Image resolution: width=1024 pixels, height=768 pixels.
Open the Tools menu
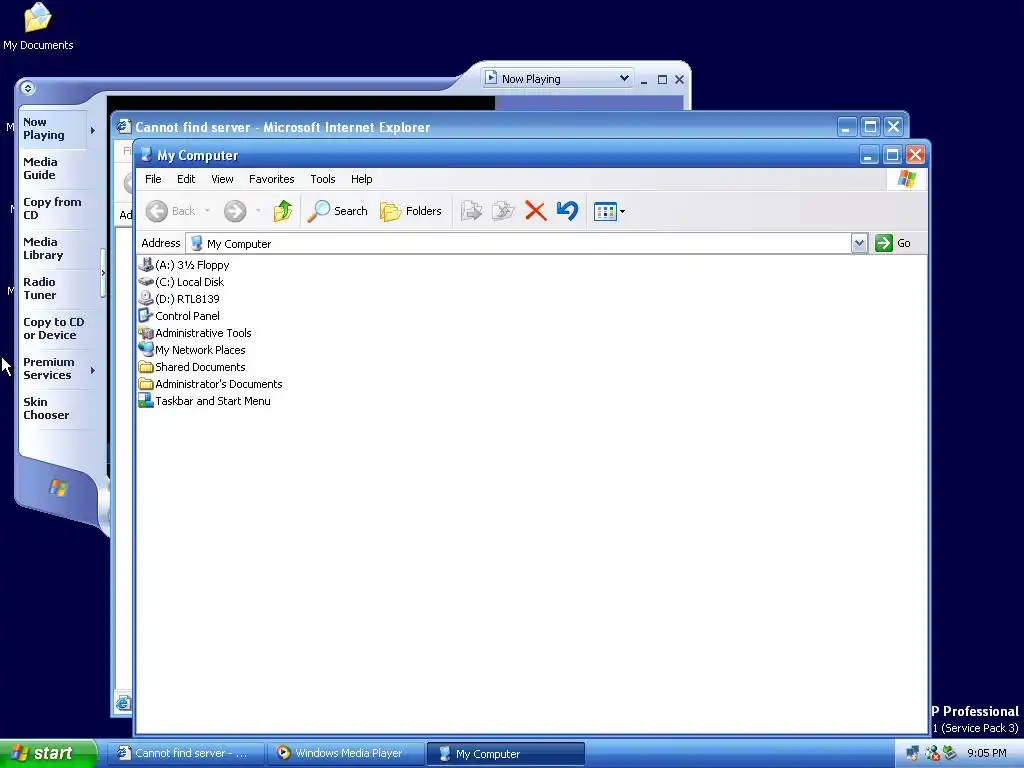click(323, 179)
